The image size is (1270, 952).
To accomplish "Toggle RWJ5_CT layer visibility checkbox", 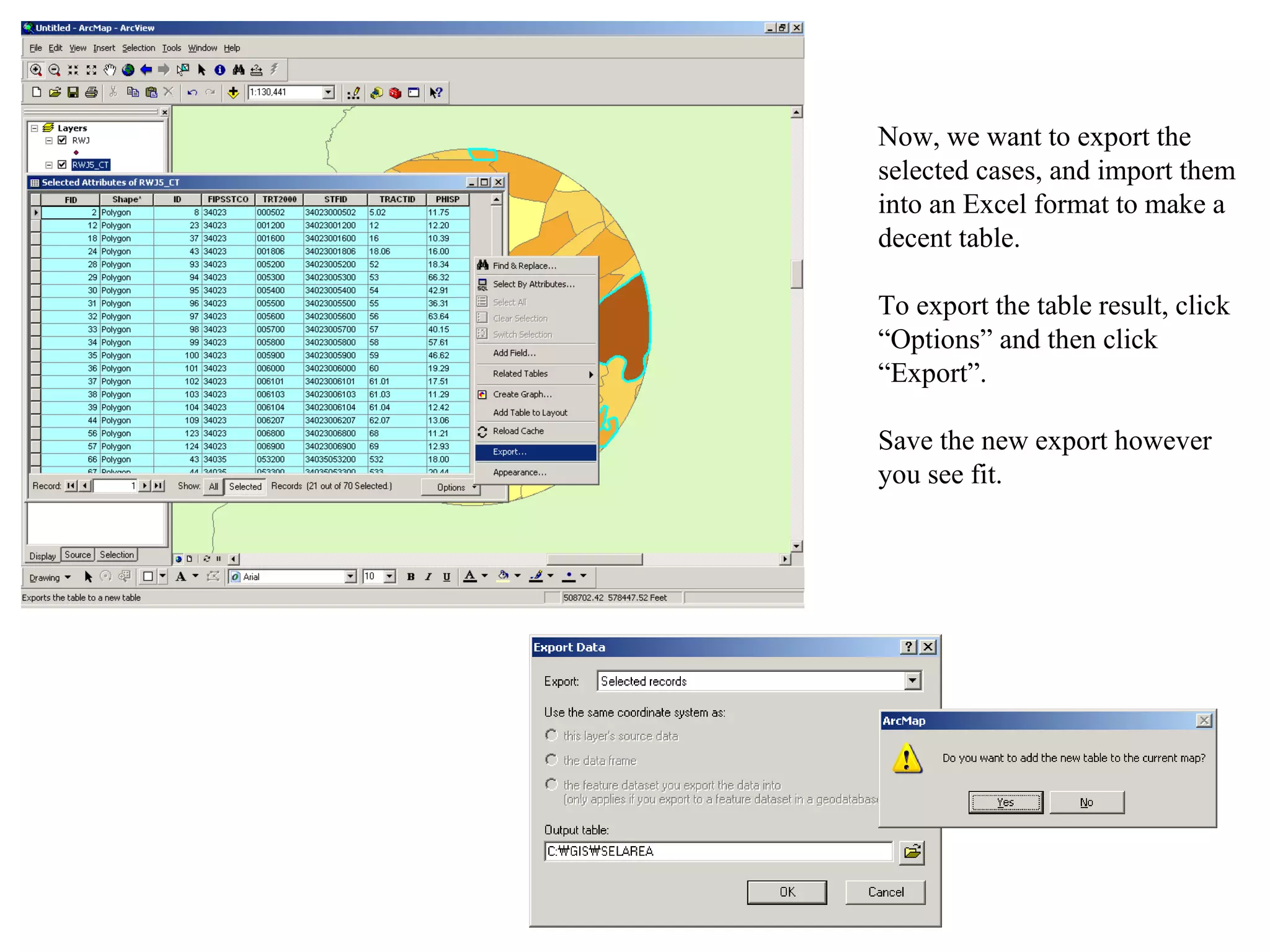I will click(x=62, y=164).
